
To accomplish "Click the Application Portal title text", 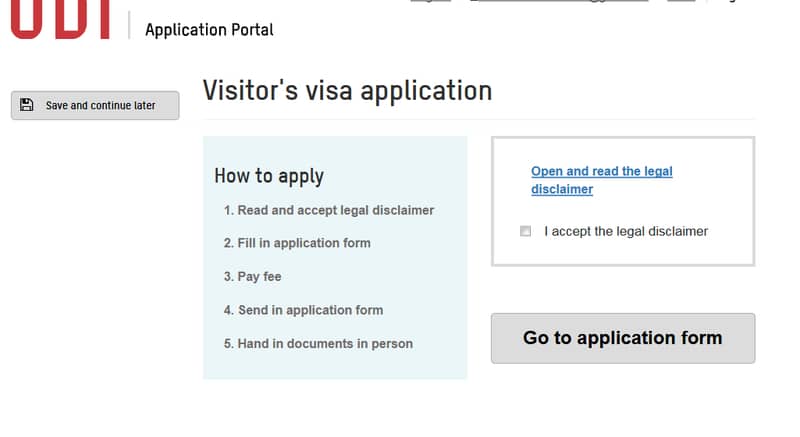I will pos(209,30).
